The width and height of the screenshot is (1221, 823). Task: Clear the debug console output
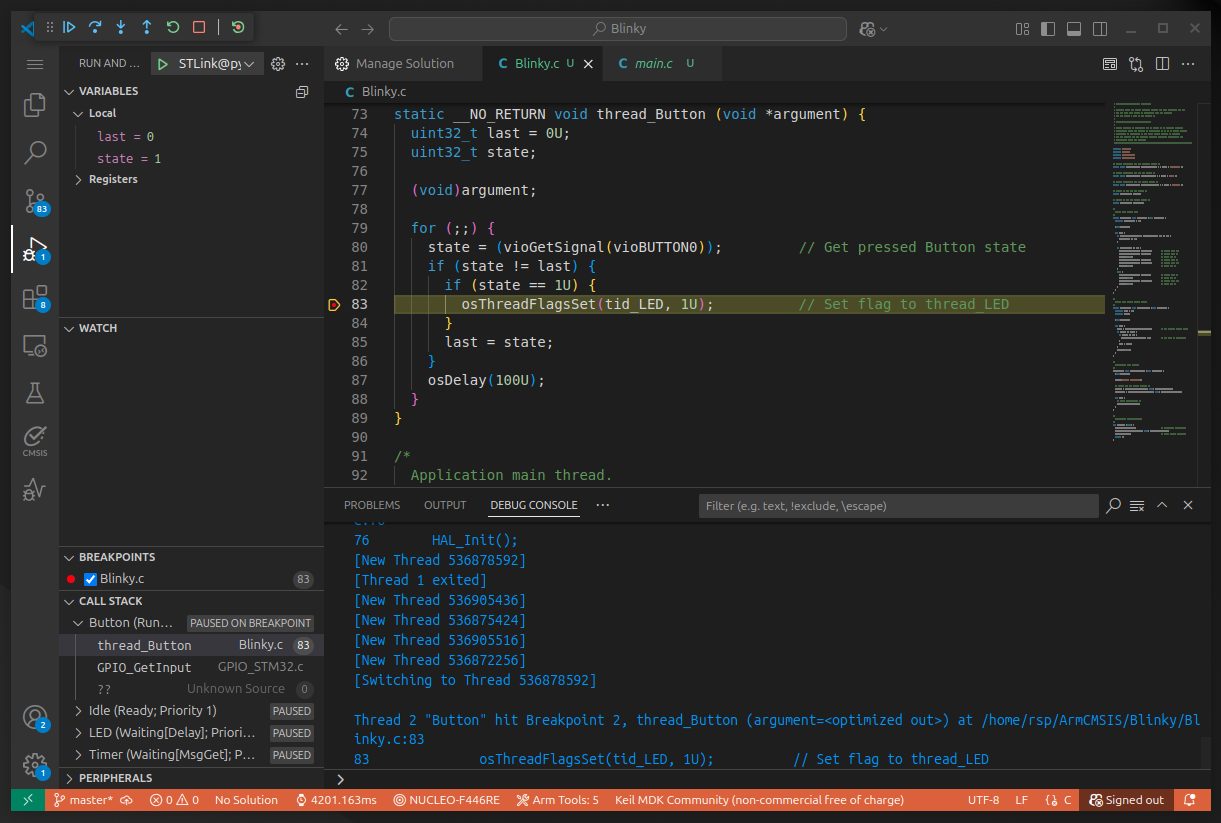[x=1137, y=506]
